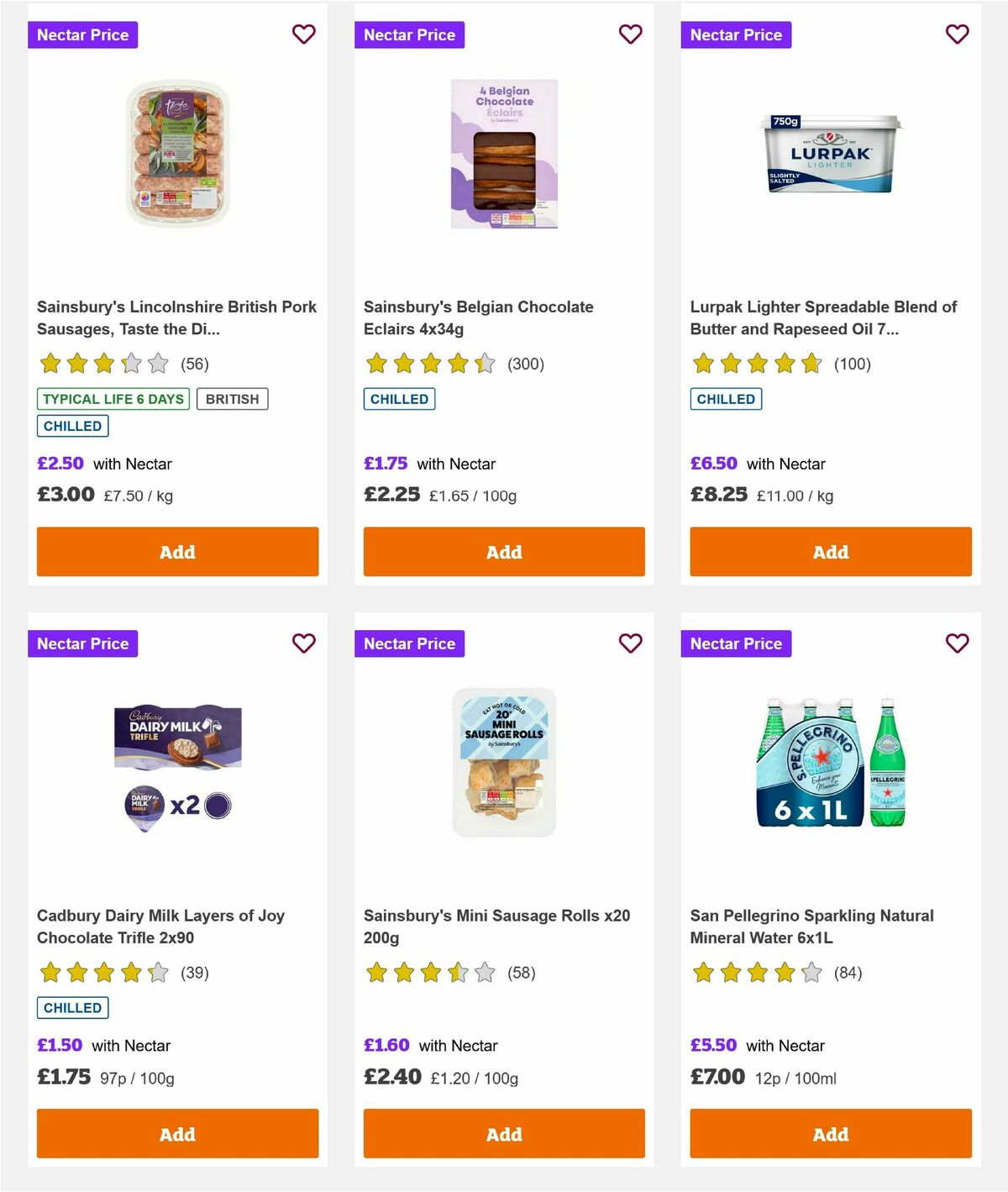Toggle the CHILLED filter badge on pork sausages
This screenshot has width=1008, height=1192.
(x=72, y=426)
